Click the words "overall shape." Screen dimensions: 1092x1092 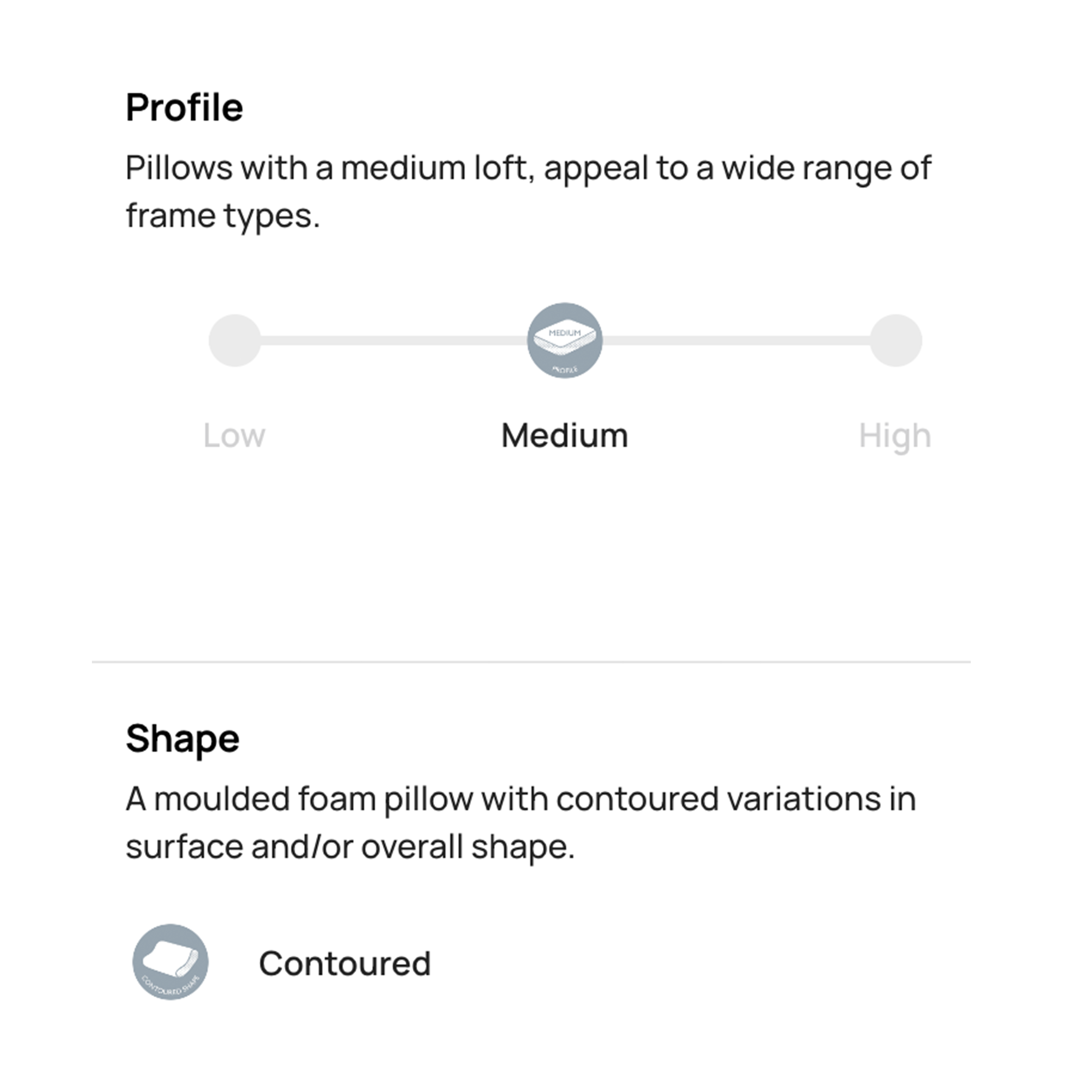(x=467, y=847)
